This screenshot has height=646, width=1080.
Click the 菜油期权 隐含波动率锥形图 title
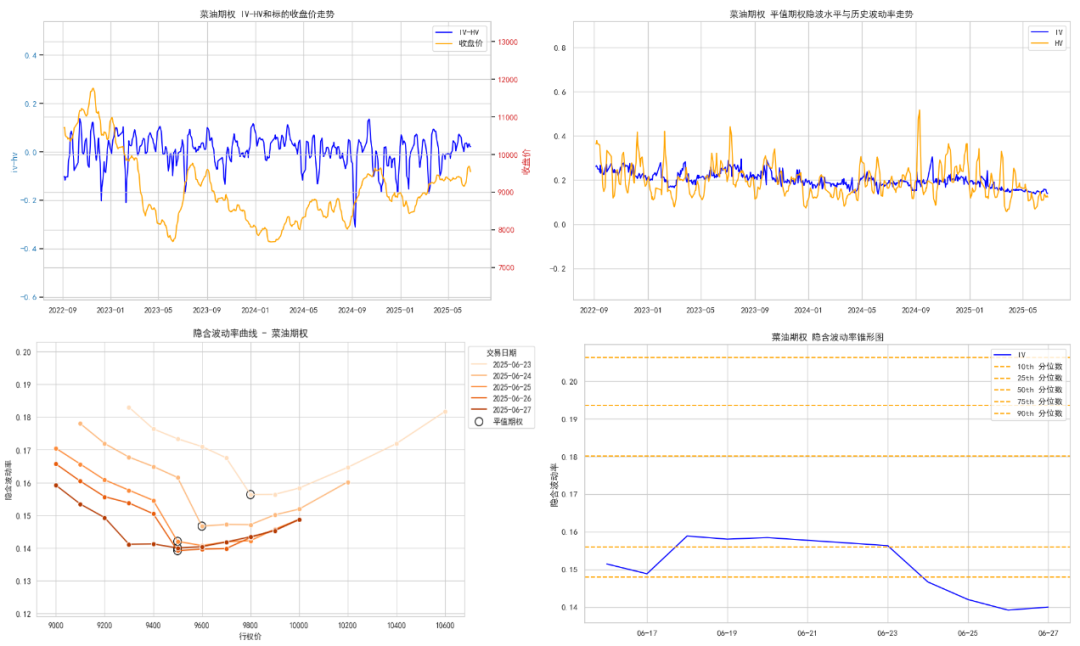[x=827, y=337]
